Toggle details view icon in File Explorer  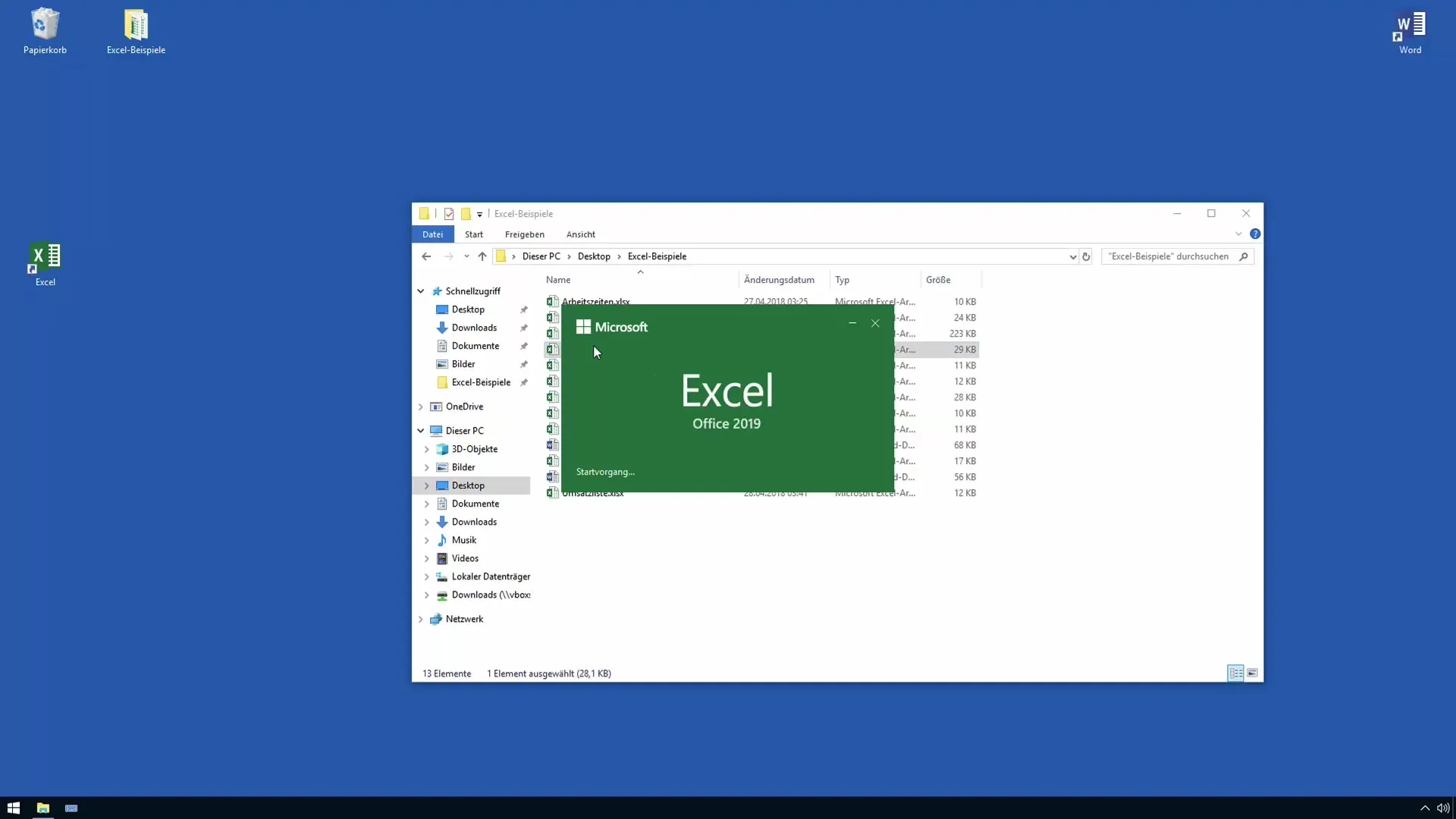pos(1235,673)
